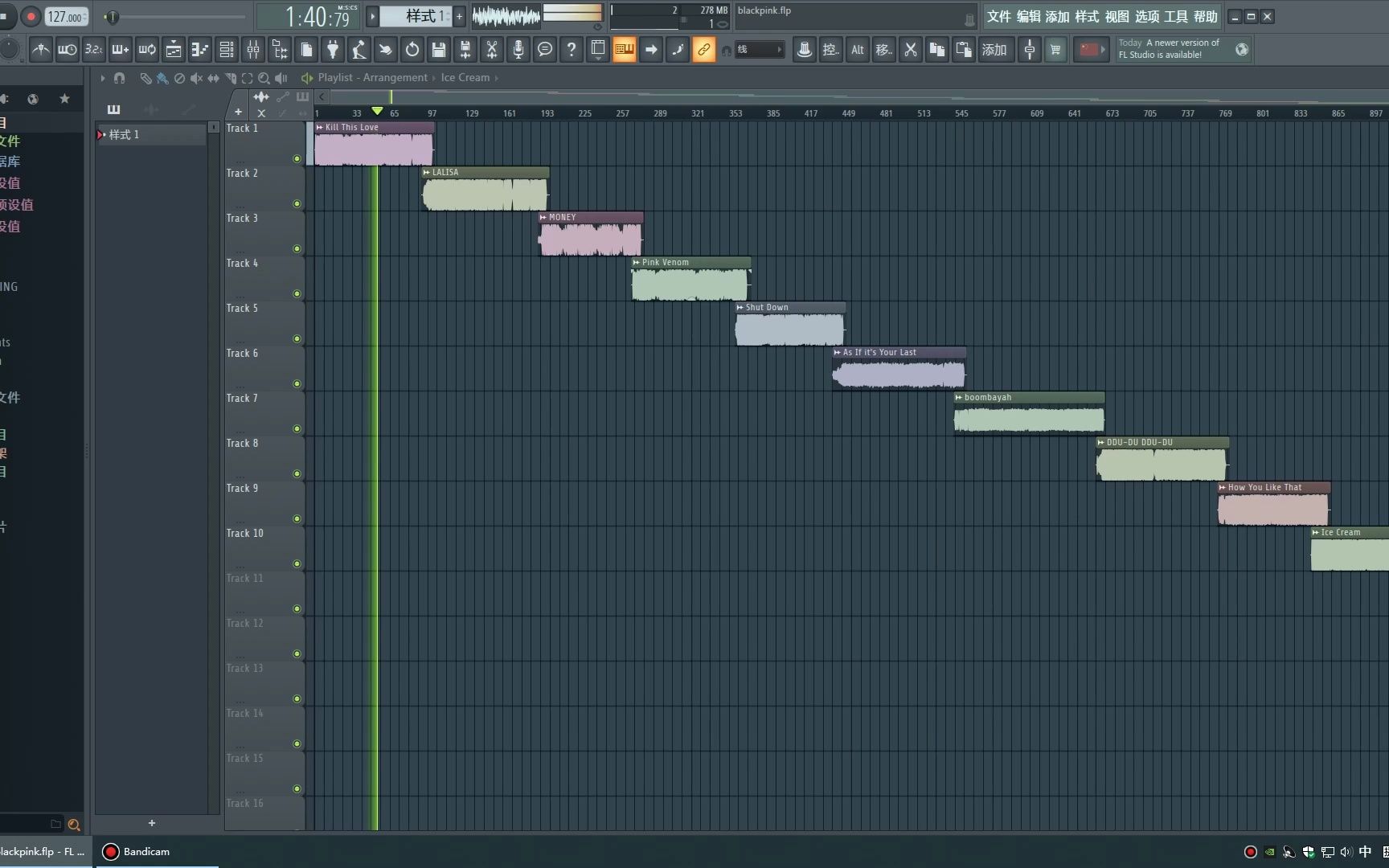Click the render audio export icon
This screenshot has width=1389, height=868.
(x=465, y=50)
